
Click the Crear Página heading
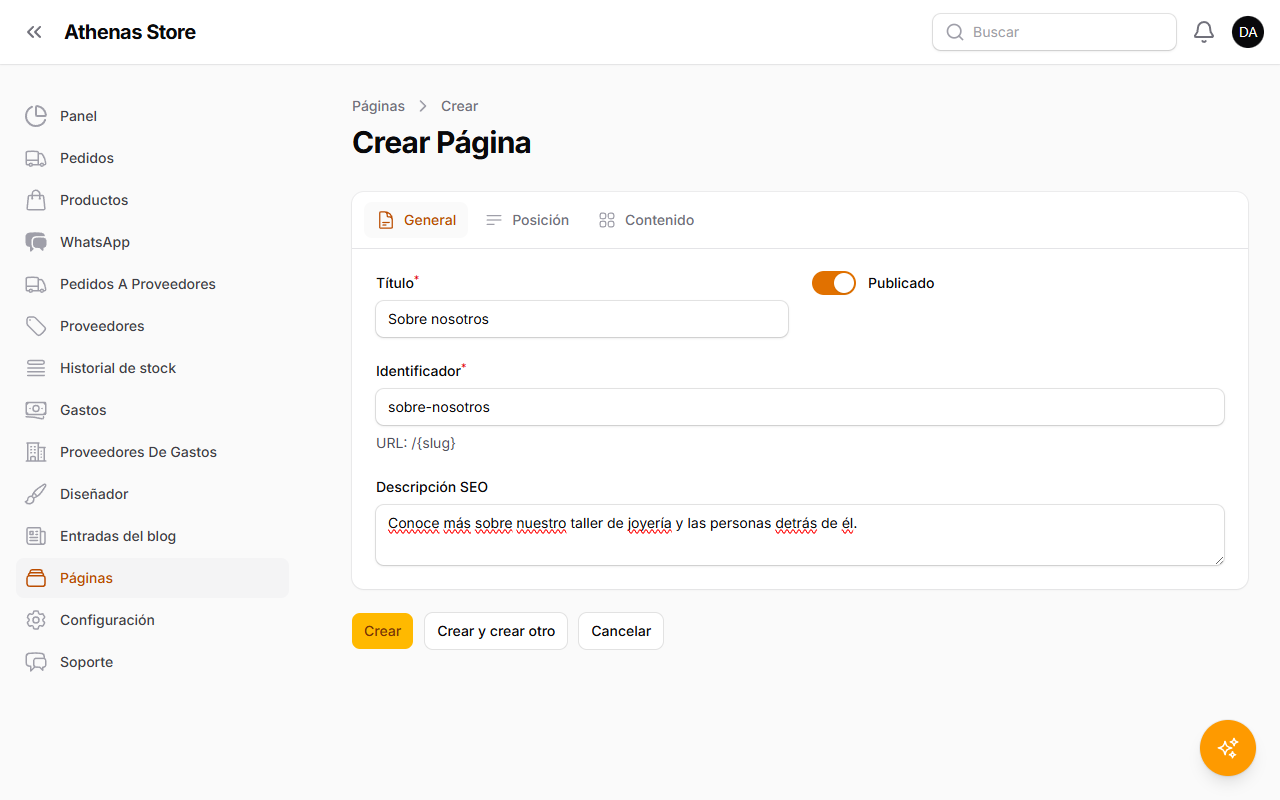(441, 143)
